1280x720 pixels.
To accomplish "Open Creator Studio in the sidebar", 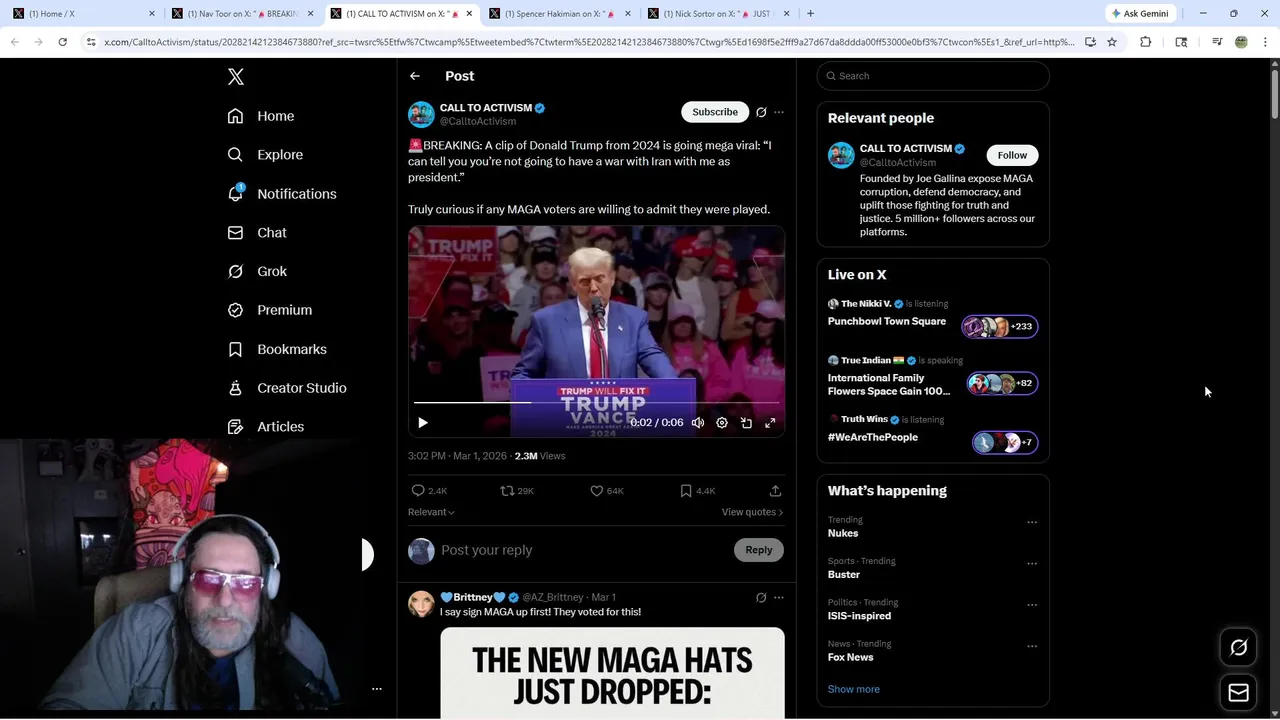I will coord(287,388).
